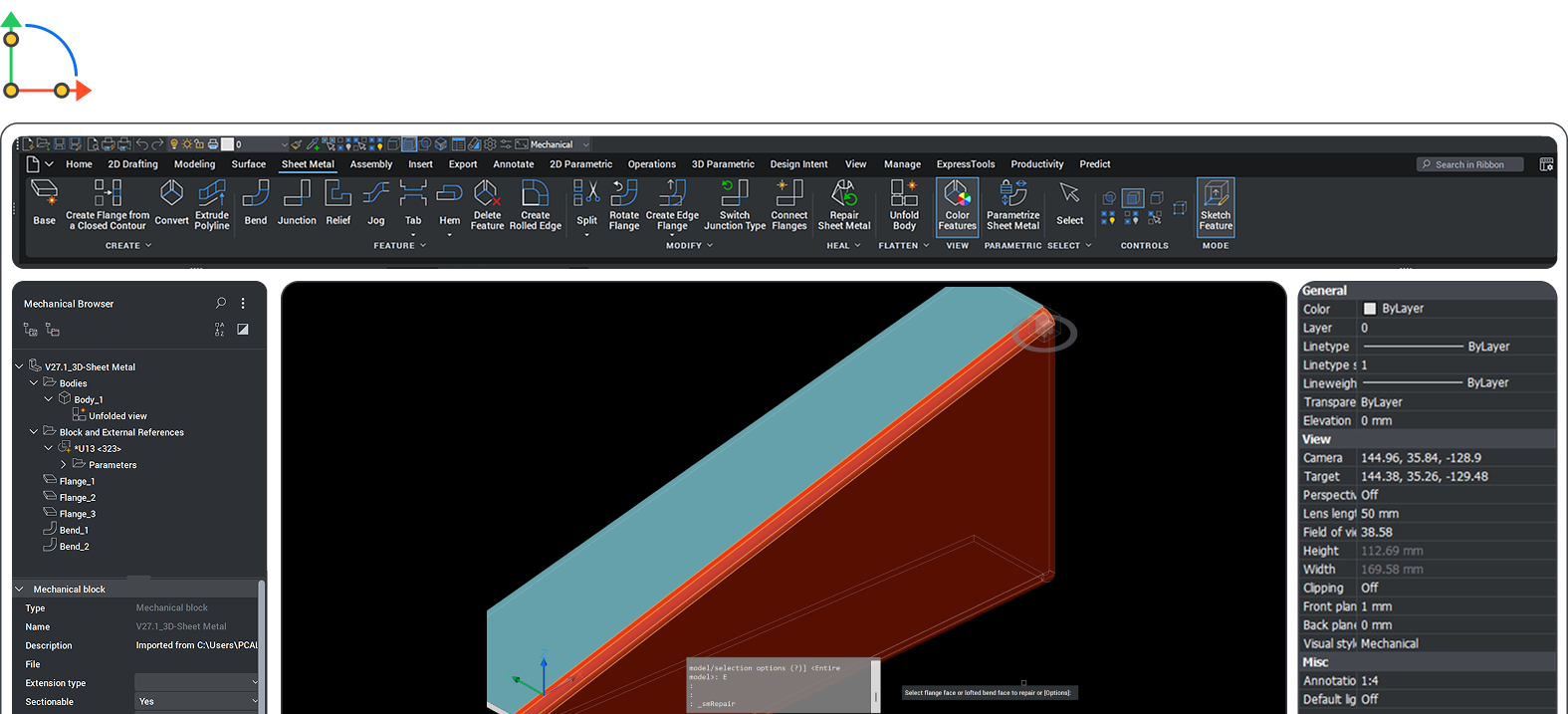
Task: Click Switch Junction Type tool
Action: point(735,204)
